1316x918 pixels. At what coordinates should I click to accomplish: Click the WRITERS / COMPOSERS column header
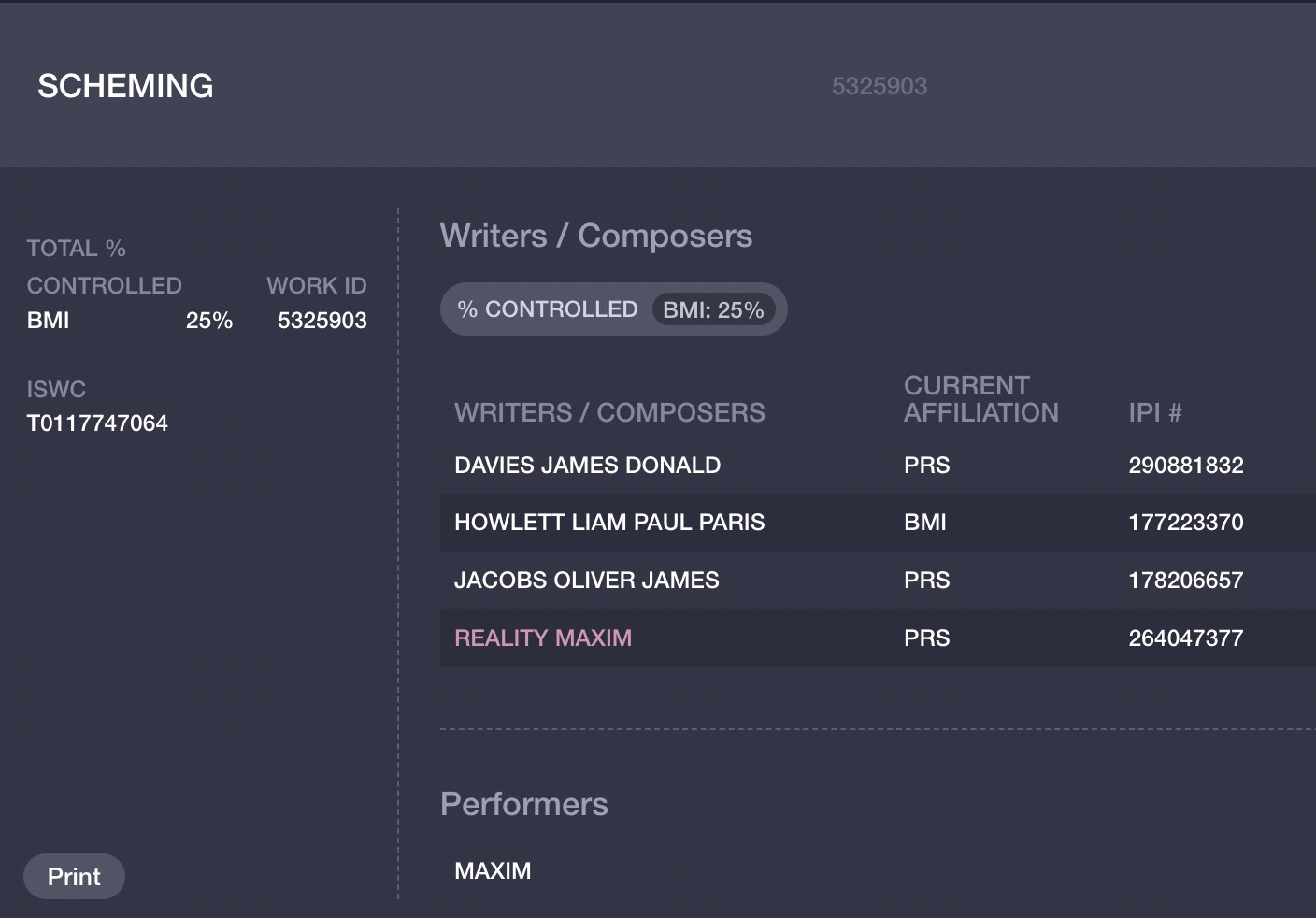[x=609, y=412]
